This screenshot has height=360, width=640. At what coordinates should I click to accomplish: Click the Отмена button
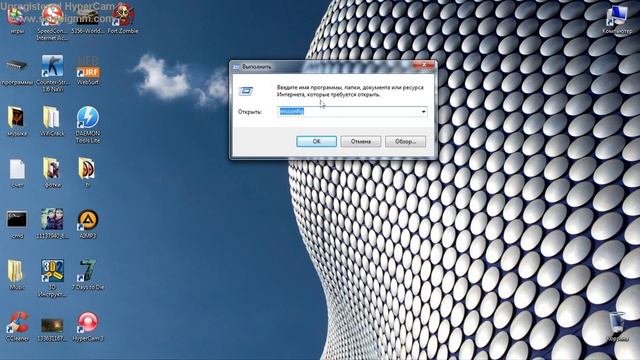point(361,141)
